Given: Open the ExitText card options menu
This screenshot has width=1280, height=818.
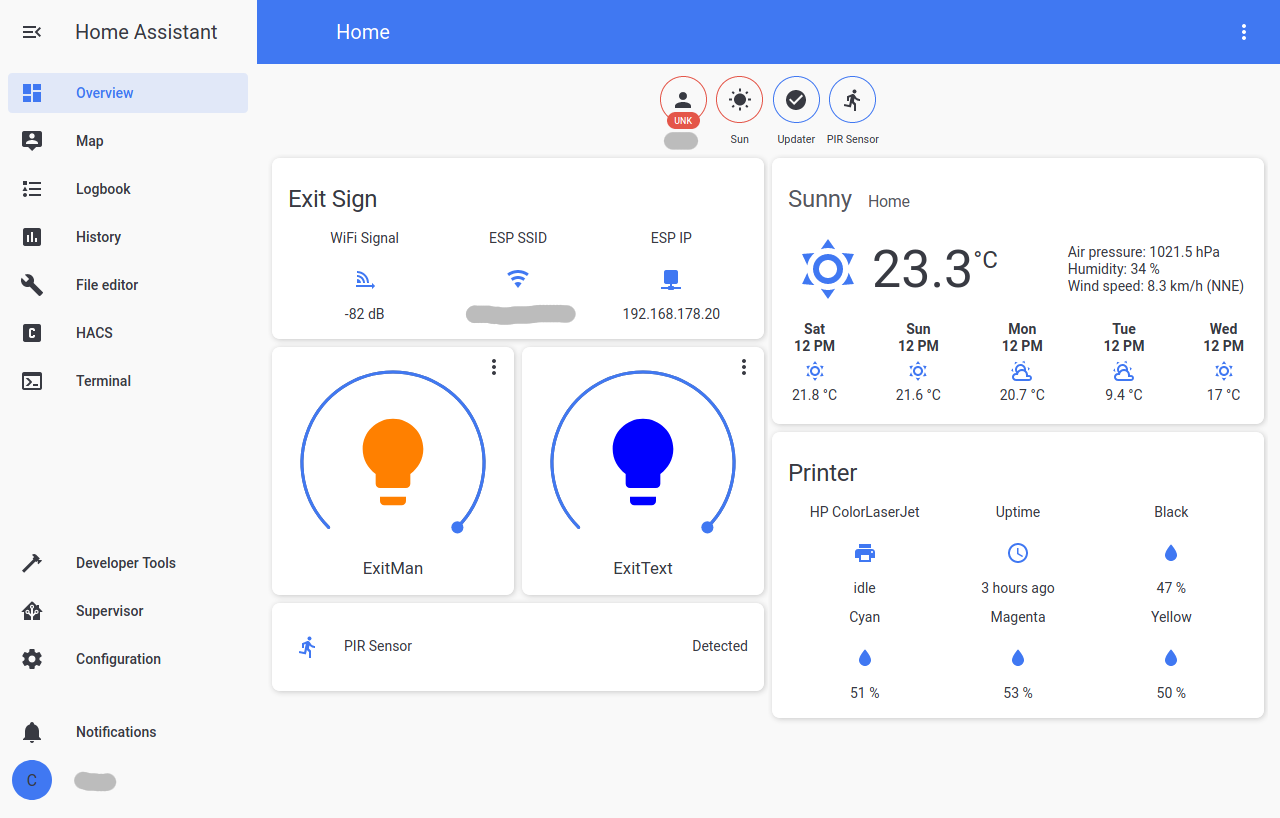Looking at the screenshot, I should (x=743, y=367).
